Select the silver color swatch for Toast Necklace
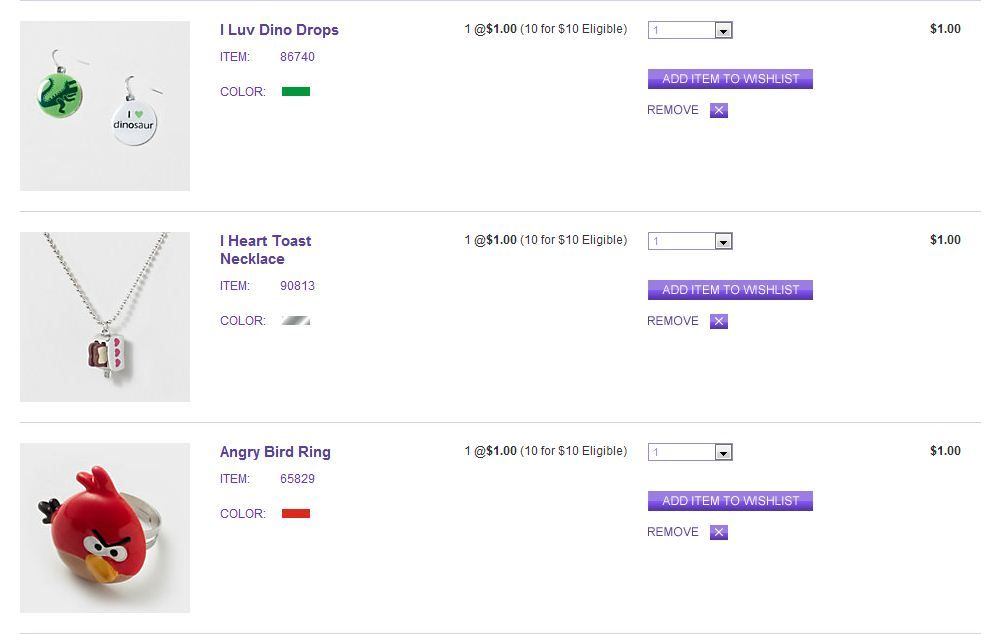Image resolution: width=992 pixels, height=634 pixels. (296, 321)
